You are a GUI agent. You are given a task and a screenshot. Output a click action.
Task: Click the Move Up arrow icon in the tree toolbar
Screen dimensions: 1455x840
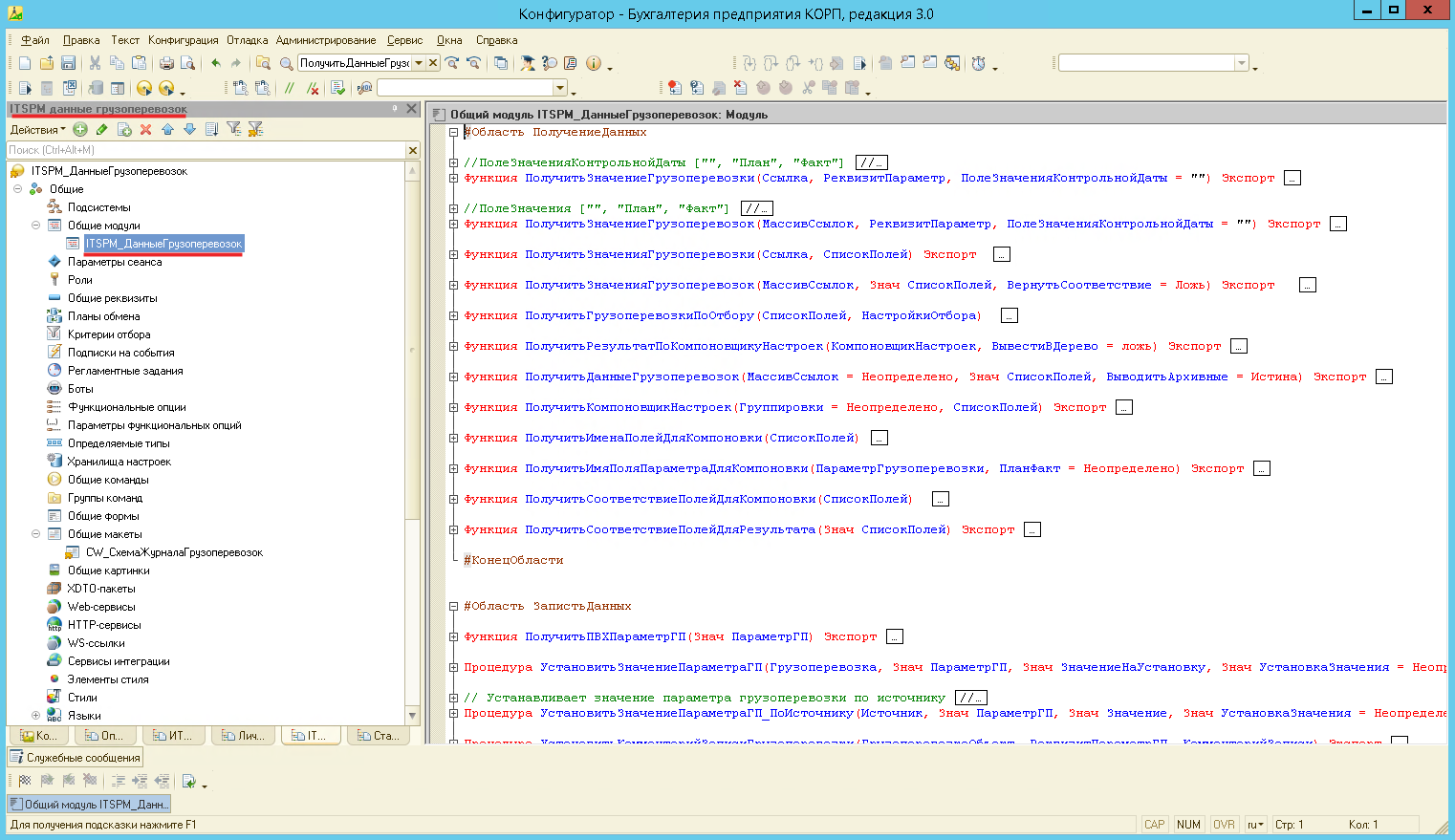click(x=167, y=129)
